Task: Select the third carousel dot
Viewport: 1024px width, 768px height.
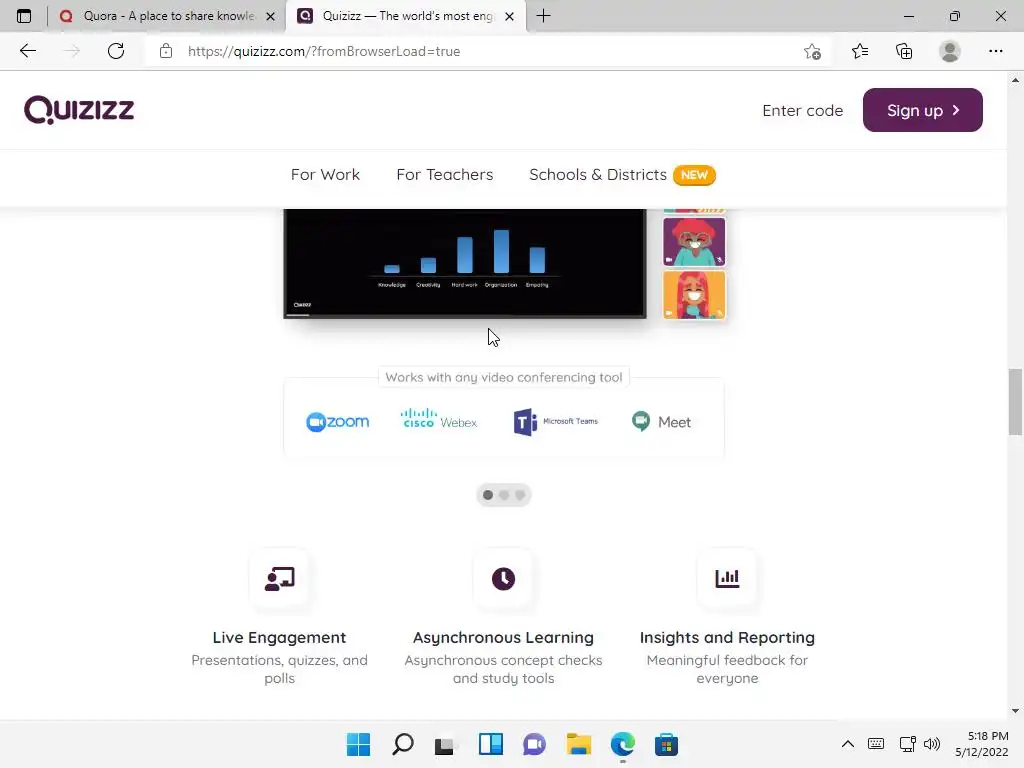Action: [520, 495]
